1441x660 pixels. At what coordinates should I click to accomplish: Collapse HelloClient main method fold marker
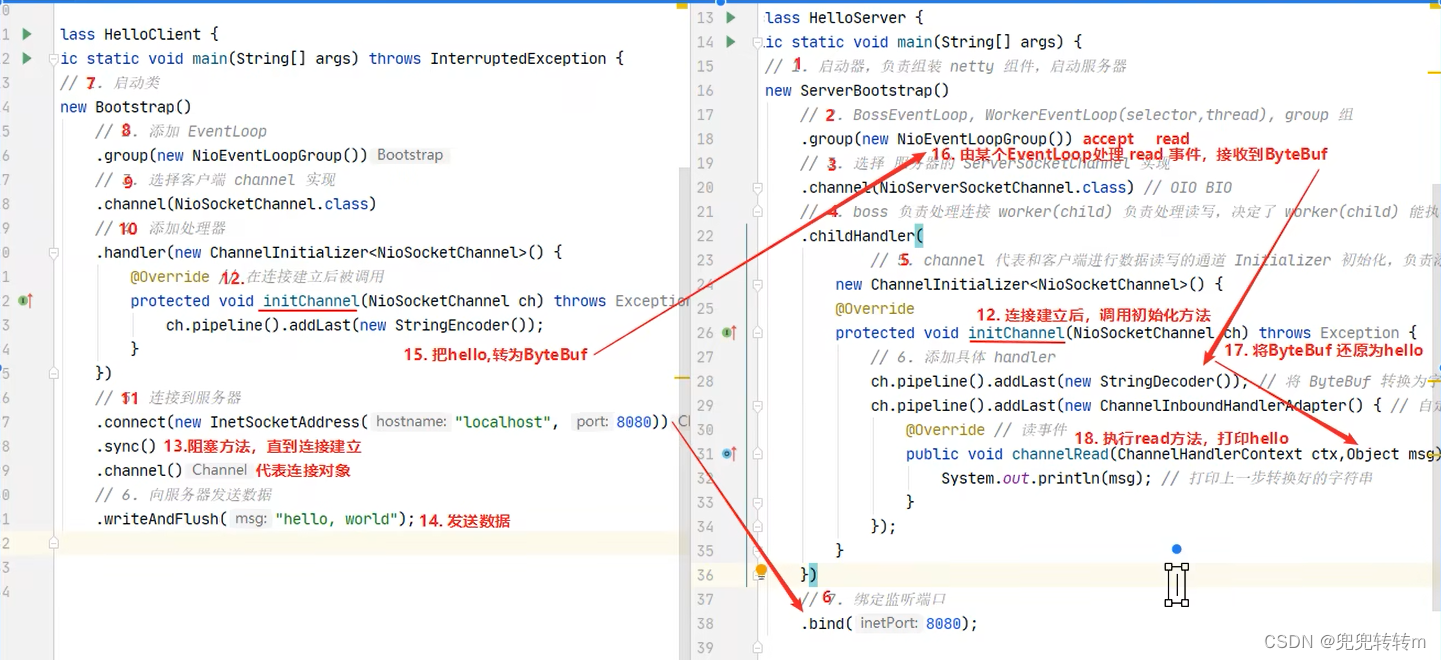(x=53, y=59)
